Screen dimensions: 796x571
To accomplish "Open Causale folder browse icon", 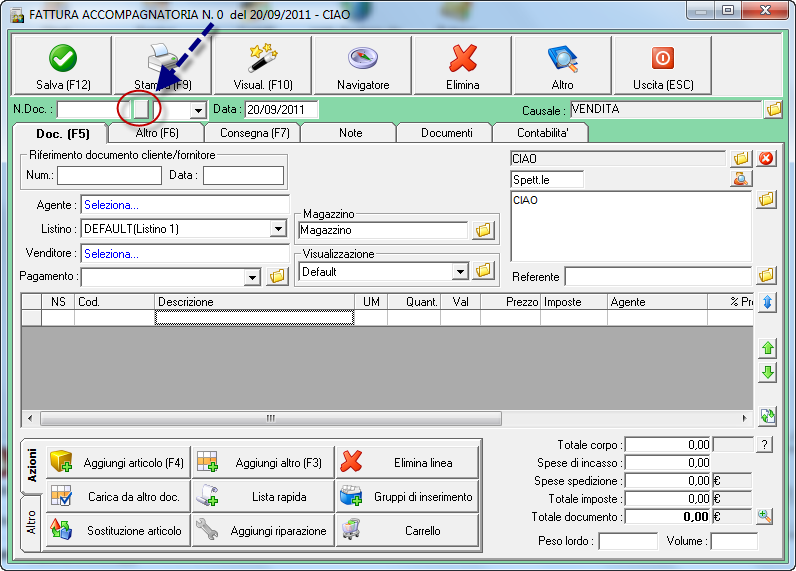I will point(774,109).
